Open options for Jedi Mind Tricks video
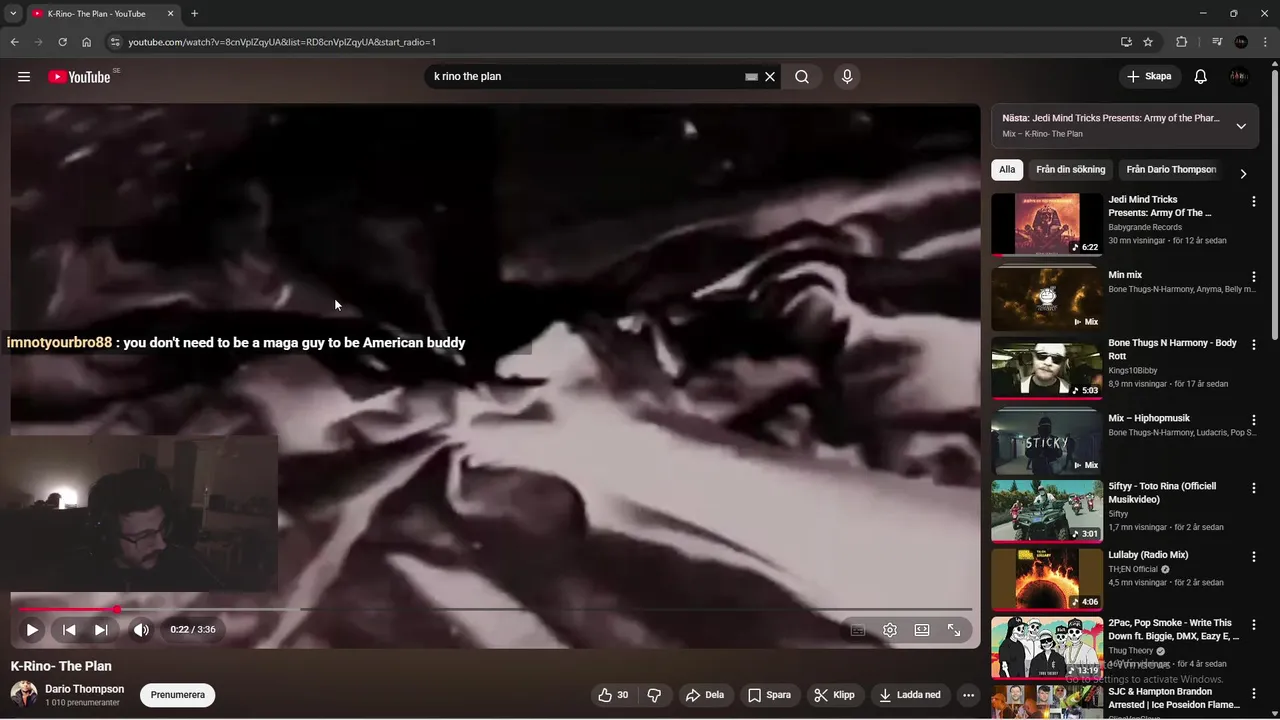The image size is (1280, 720). click(1254, 201)
